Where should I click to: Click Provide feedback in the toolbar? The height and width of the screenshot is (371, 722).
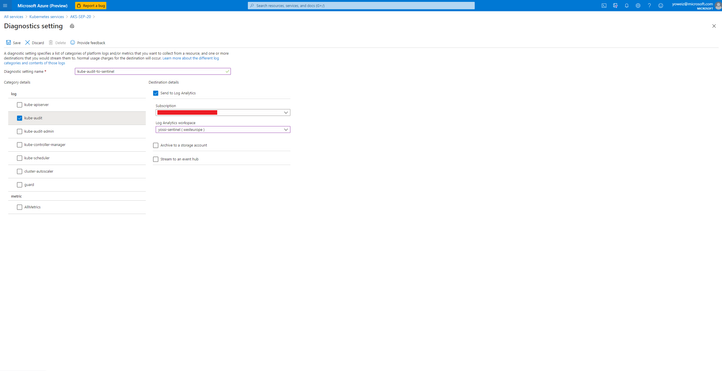(x=87, y=42)
